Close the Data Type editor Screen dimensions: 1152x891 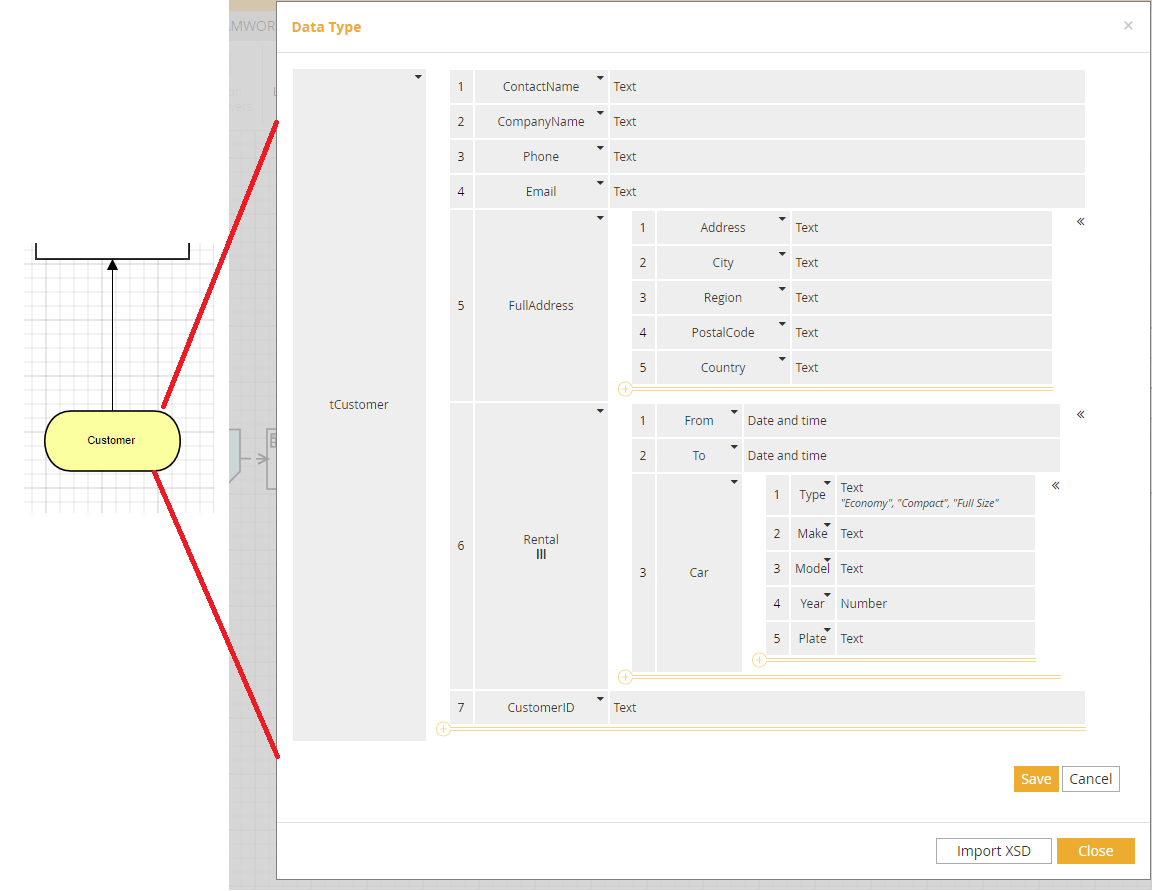point(1096,851)
